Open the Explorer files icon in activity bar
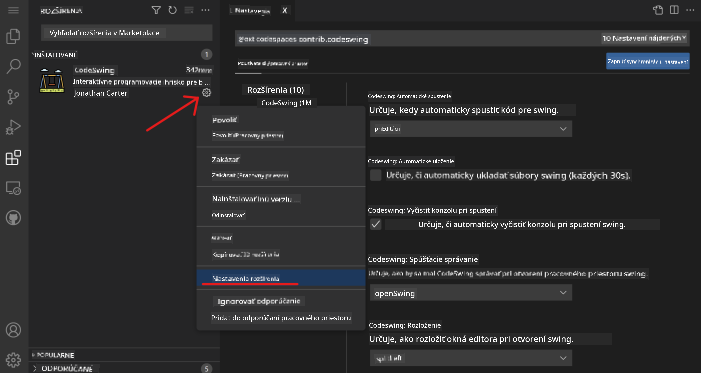Image resolution: width=701 pixels, height=373 pixels. pos(13,37)
